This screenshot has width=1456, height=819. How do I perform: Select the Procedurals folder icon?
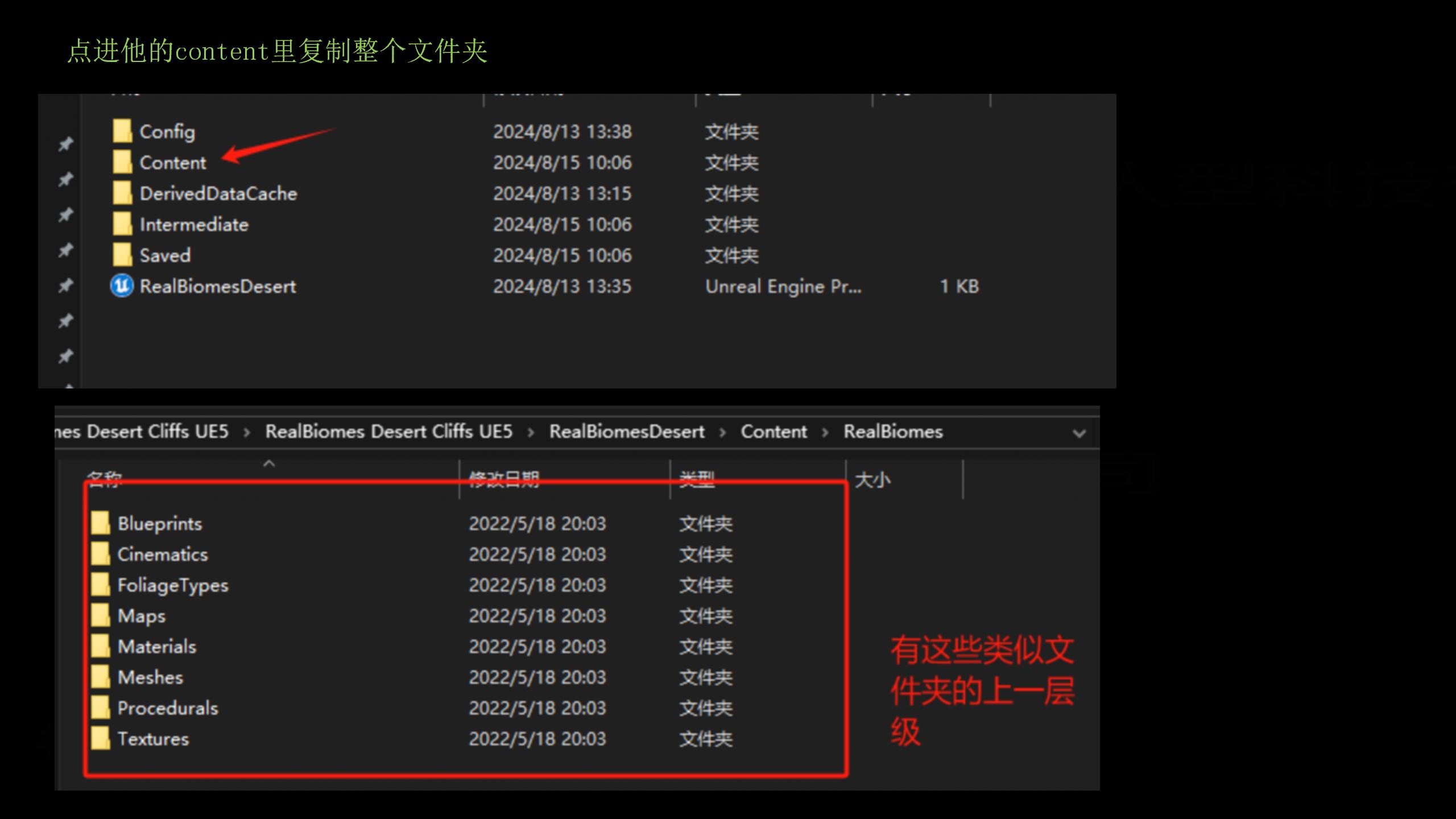coord(100,708)
